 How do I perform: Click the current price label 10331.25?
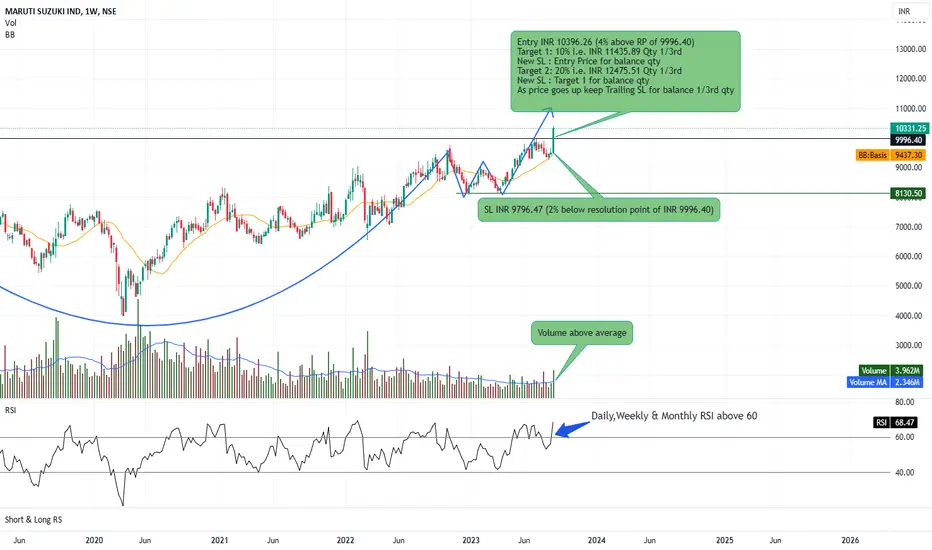pyautogui.click(x=909, y=128)
